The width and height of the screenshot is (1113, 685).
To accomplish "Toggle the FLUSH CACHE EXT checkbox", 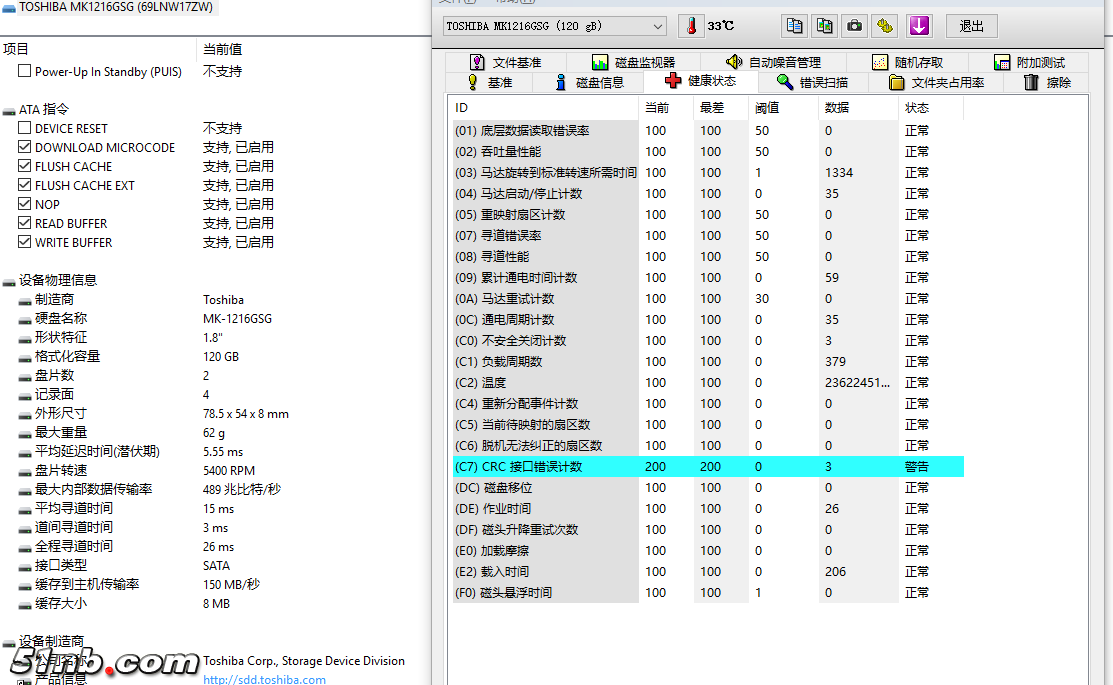I will point(24,185).
